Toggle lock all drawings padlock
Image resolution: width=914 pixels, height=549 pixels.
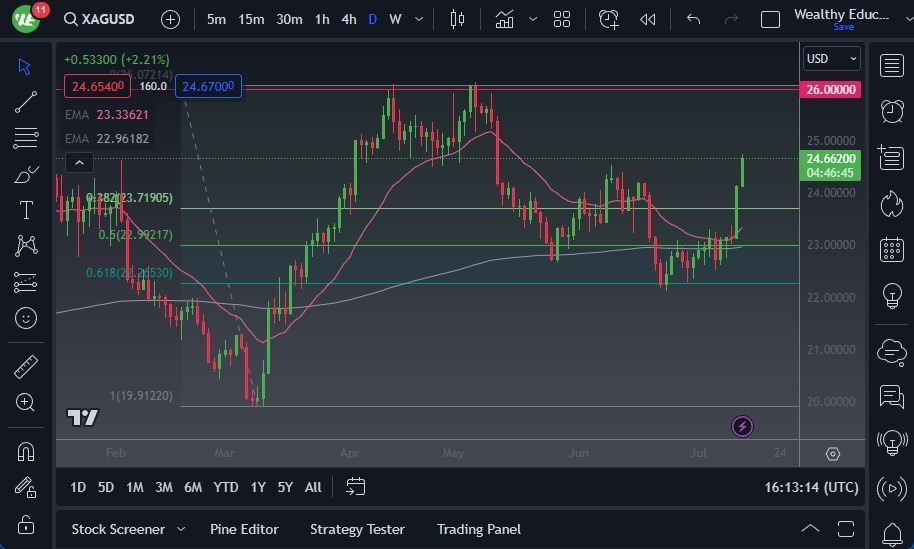[x=26, y=525]
